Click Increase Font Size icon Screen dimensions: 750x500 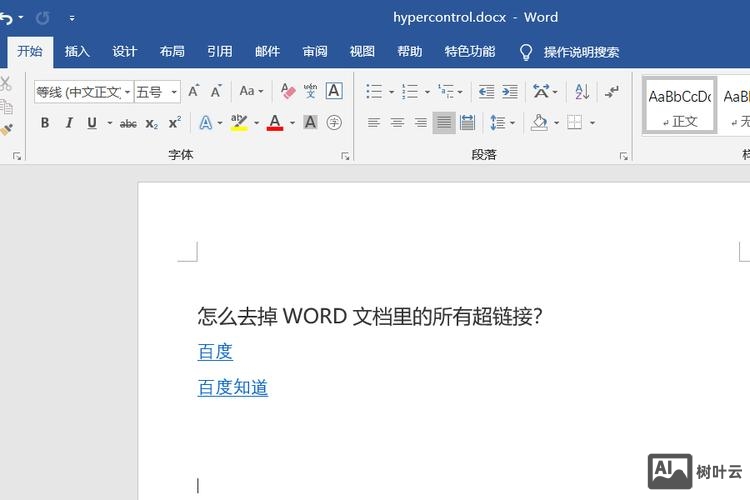[x=193, y=91]
